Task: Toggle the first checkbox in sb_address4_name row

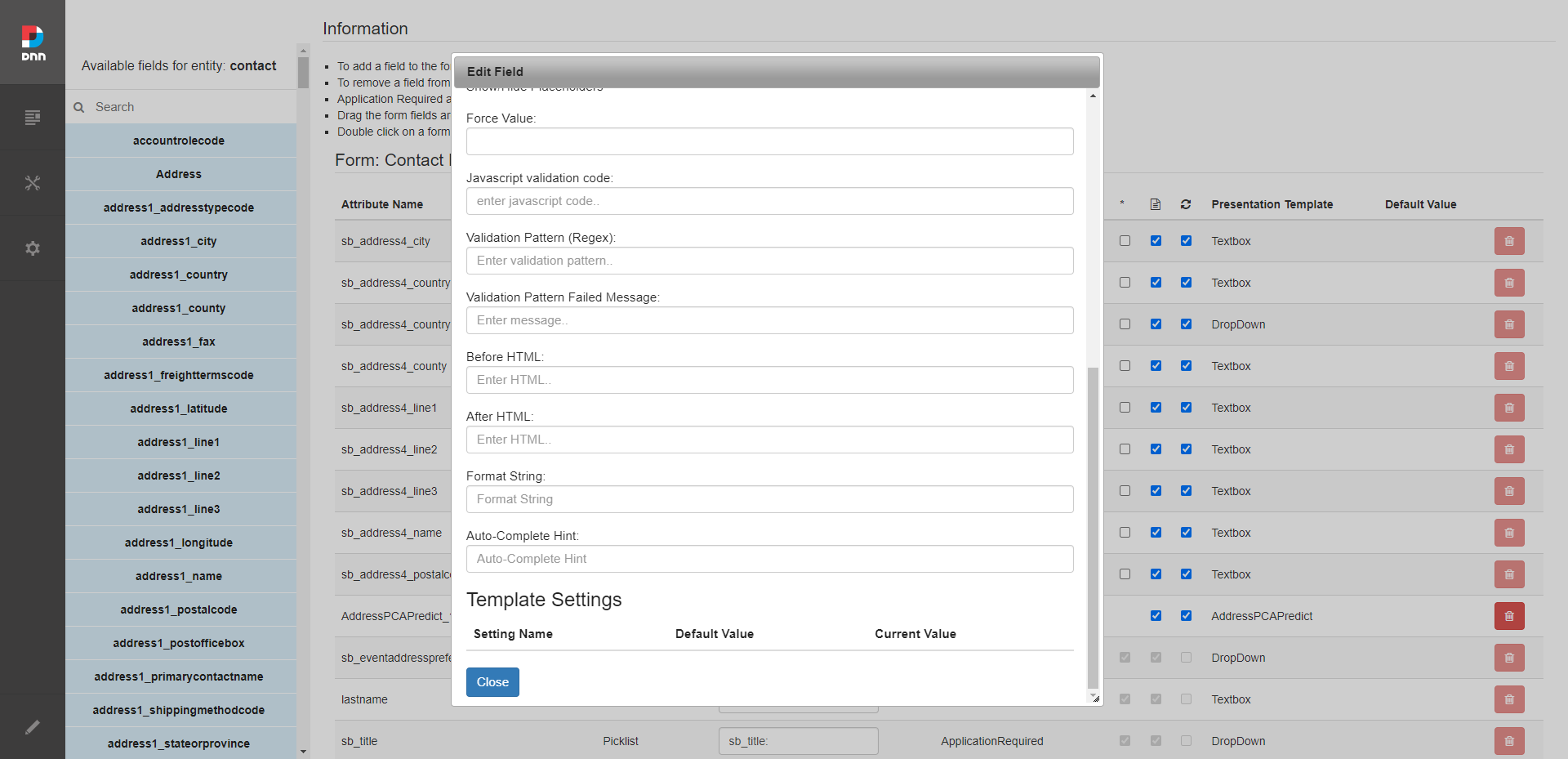Action: [x=1125, y=533]
